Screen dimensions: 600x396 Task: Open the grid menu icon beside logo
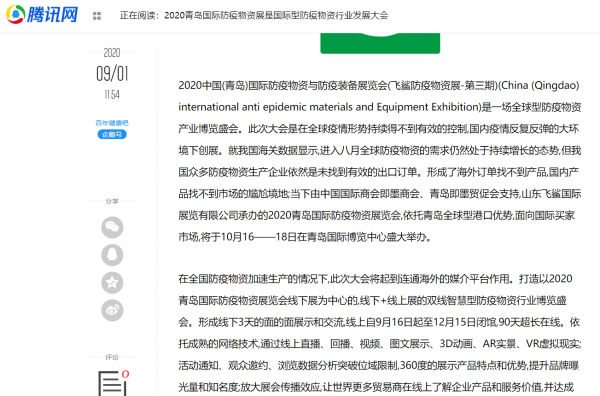tap(97, 16)
